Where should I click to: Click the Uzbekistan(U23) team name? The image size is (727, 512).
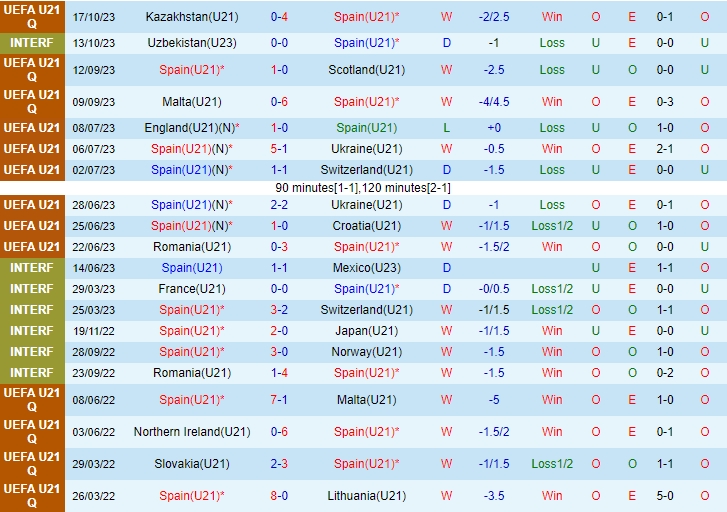[x=191, y=43]
